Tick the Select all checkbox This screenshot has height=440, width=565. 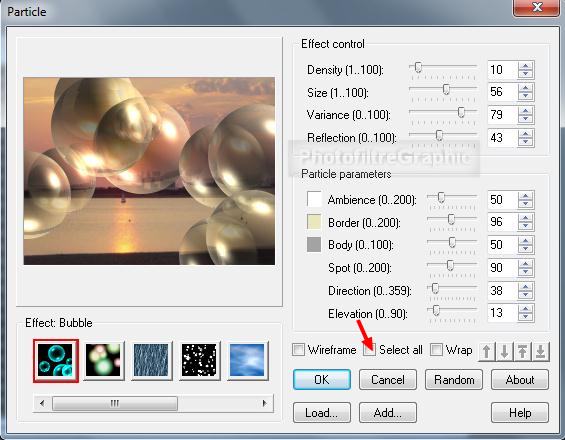pyautogui.click(x=369, y=350)
